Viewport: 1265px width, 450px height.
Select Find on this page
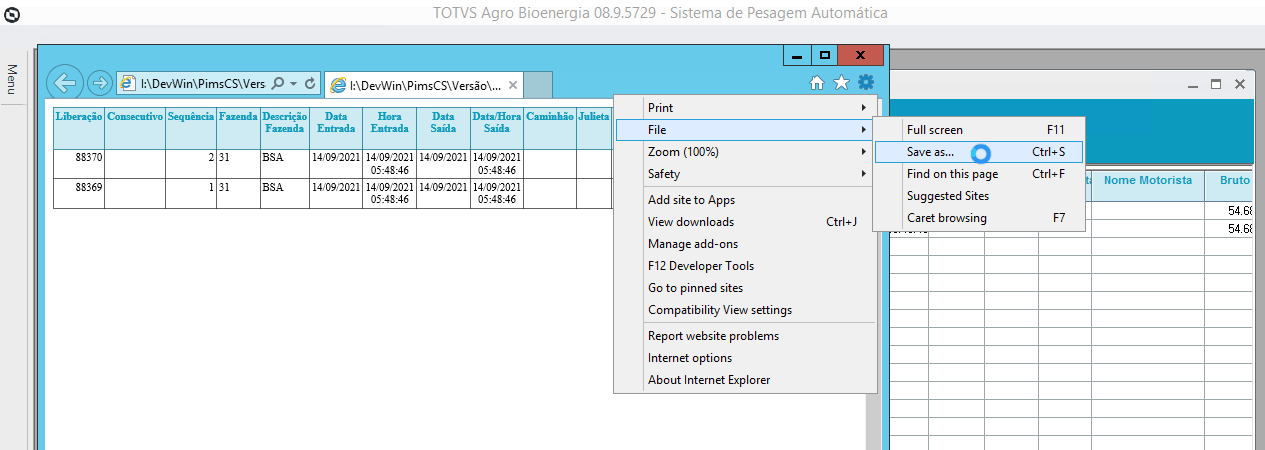coord(979,174)
